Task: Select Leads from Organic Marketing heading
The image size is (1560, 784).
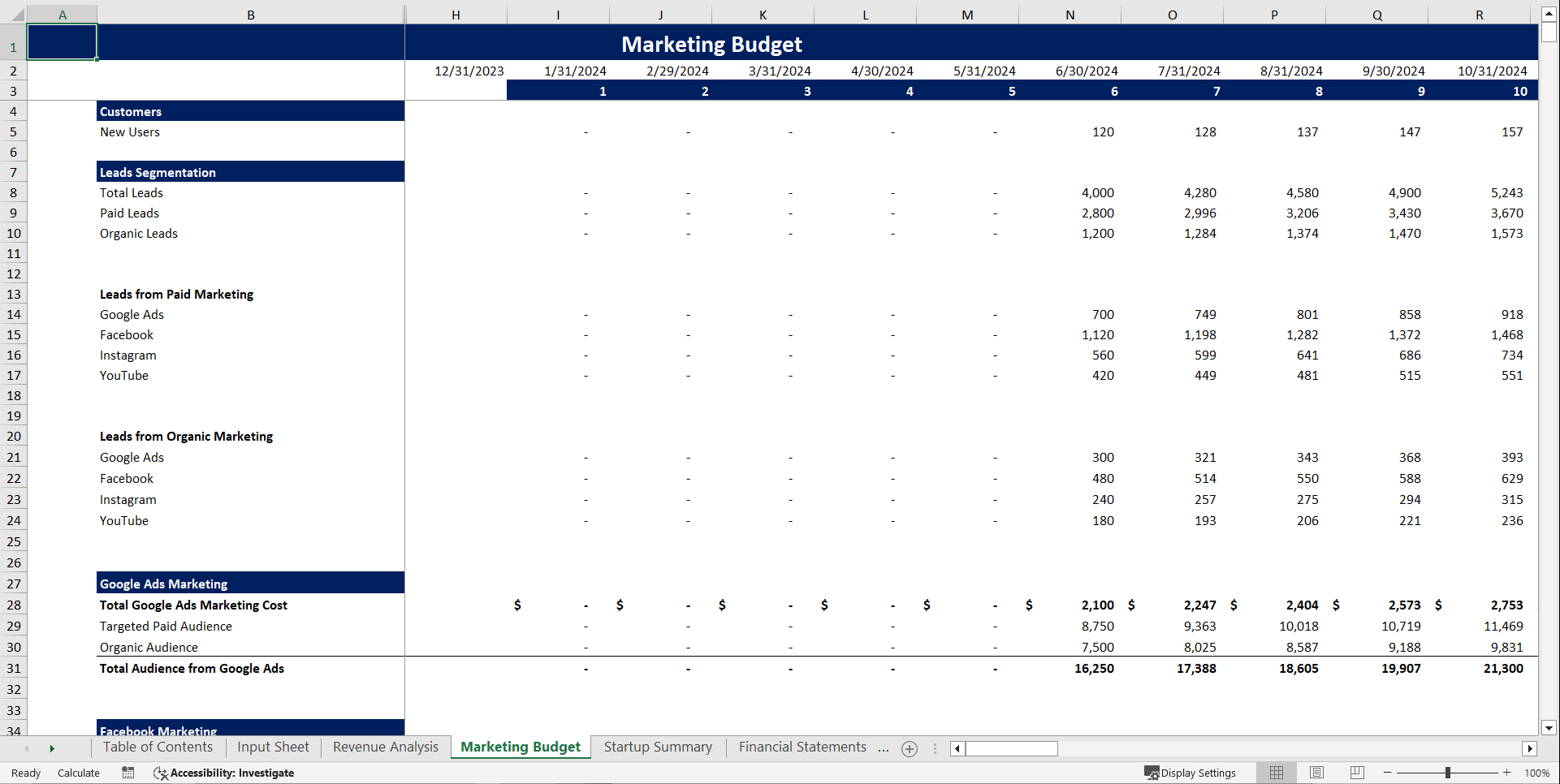Action: pyautogui.click(x=186, y=436)
